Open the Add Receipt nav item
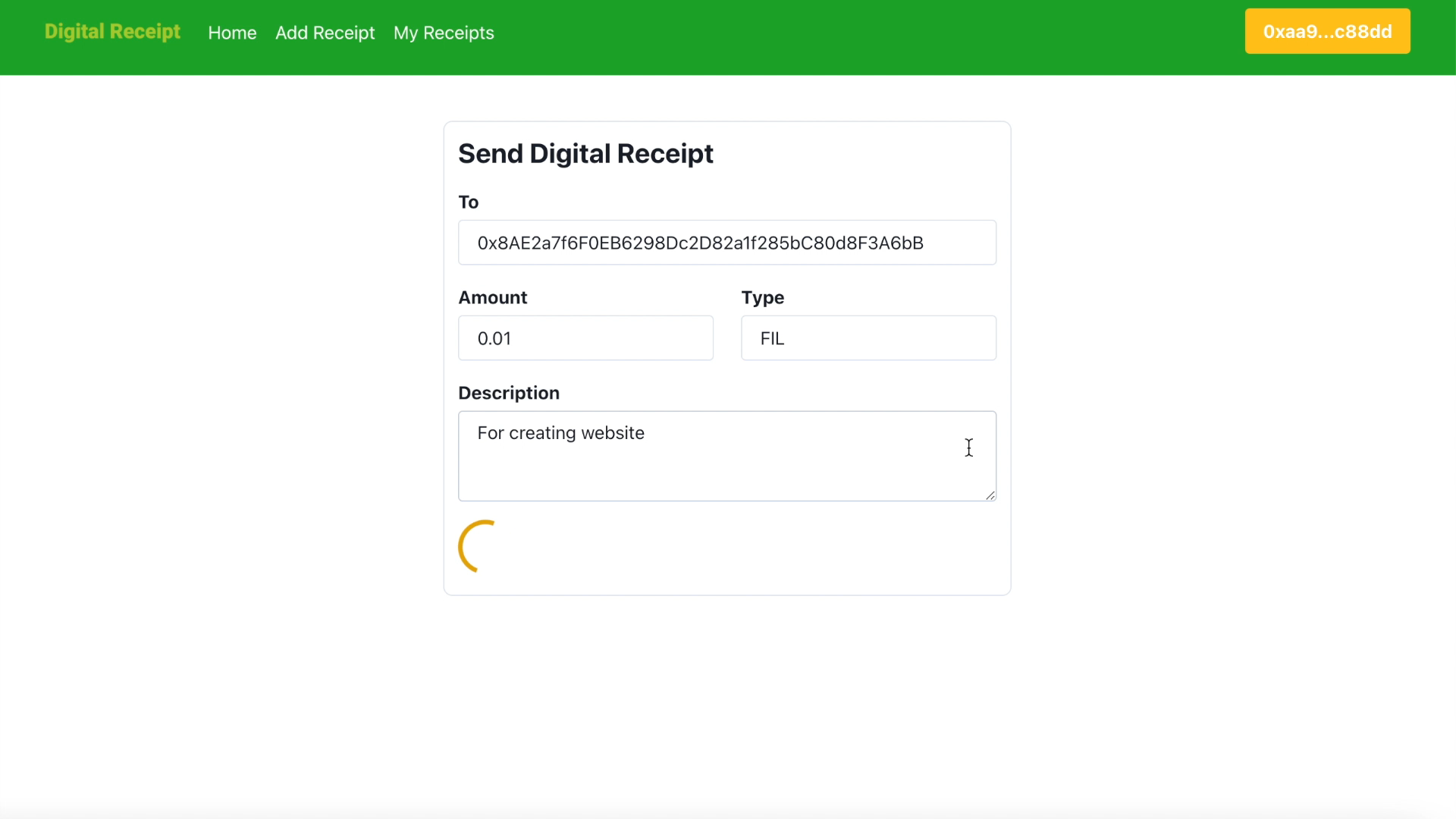 325,33
